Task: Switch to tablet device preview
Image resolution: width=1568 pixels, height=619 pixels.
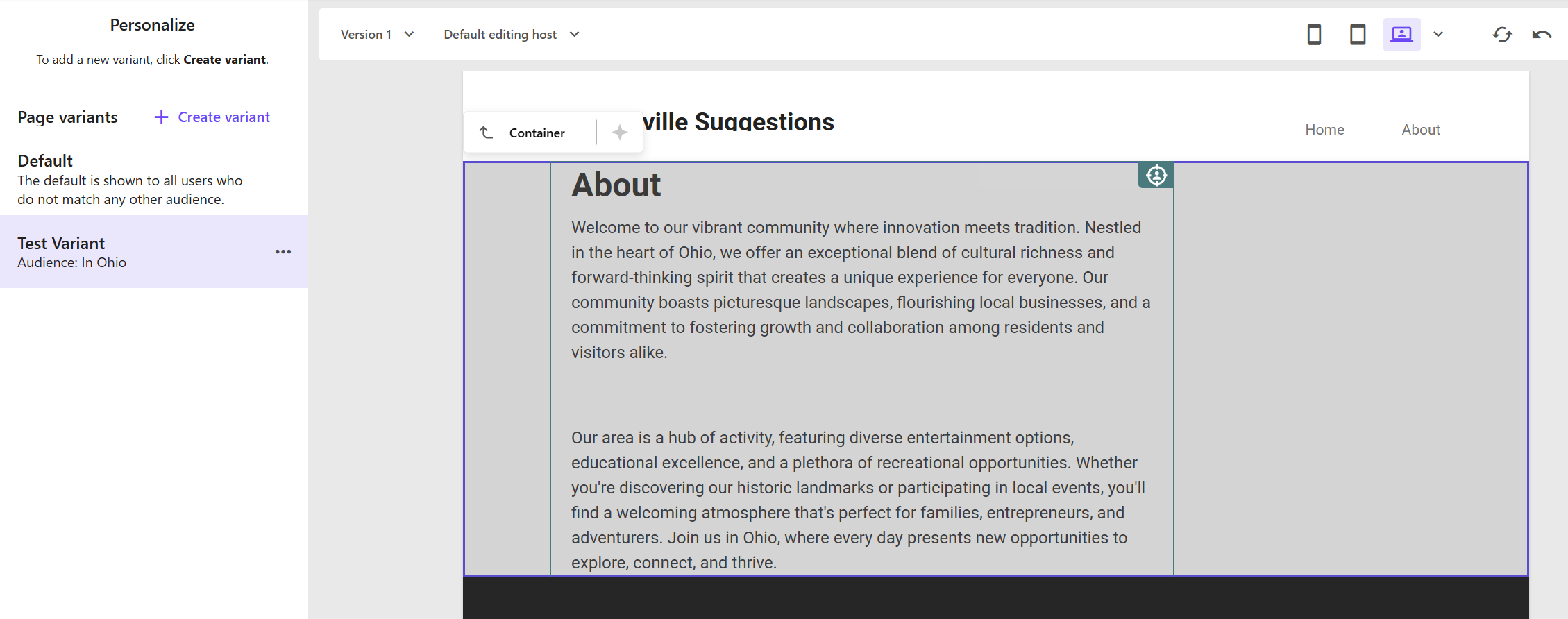Action: [x=1358, y=35]
